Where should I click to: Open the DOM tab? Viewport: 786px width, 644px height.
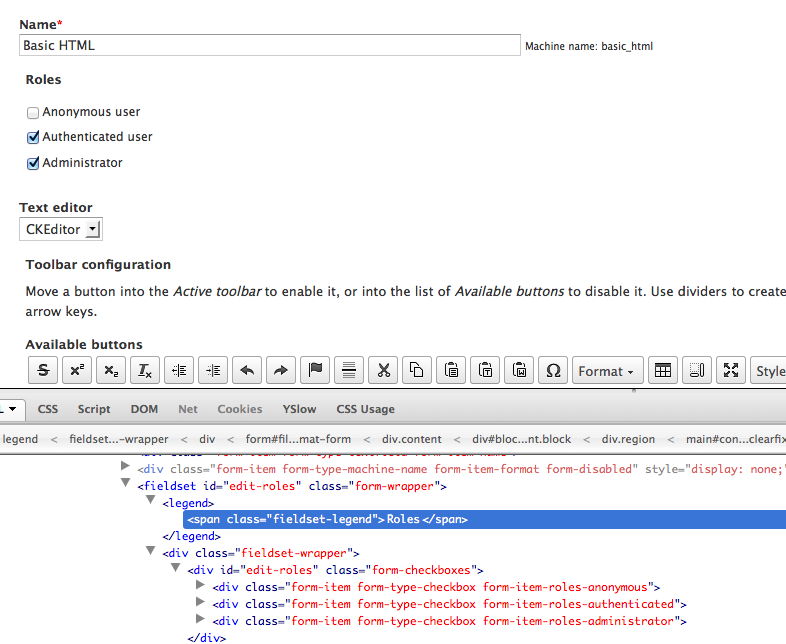click(x=144, y=409)
